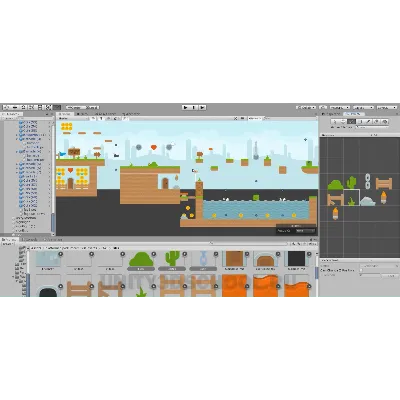Switch to the Game tab
The image size is (400, 400).
(x=82, y=114)
